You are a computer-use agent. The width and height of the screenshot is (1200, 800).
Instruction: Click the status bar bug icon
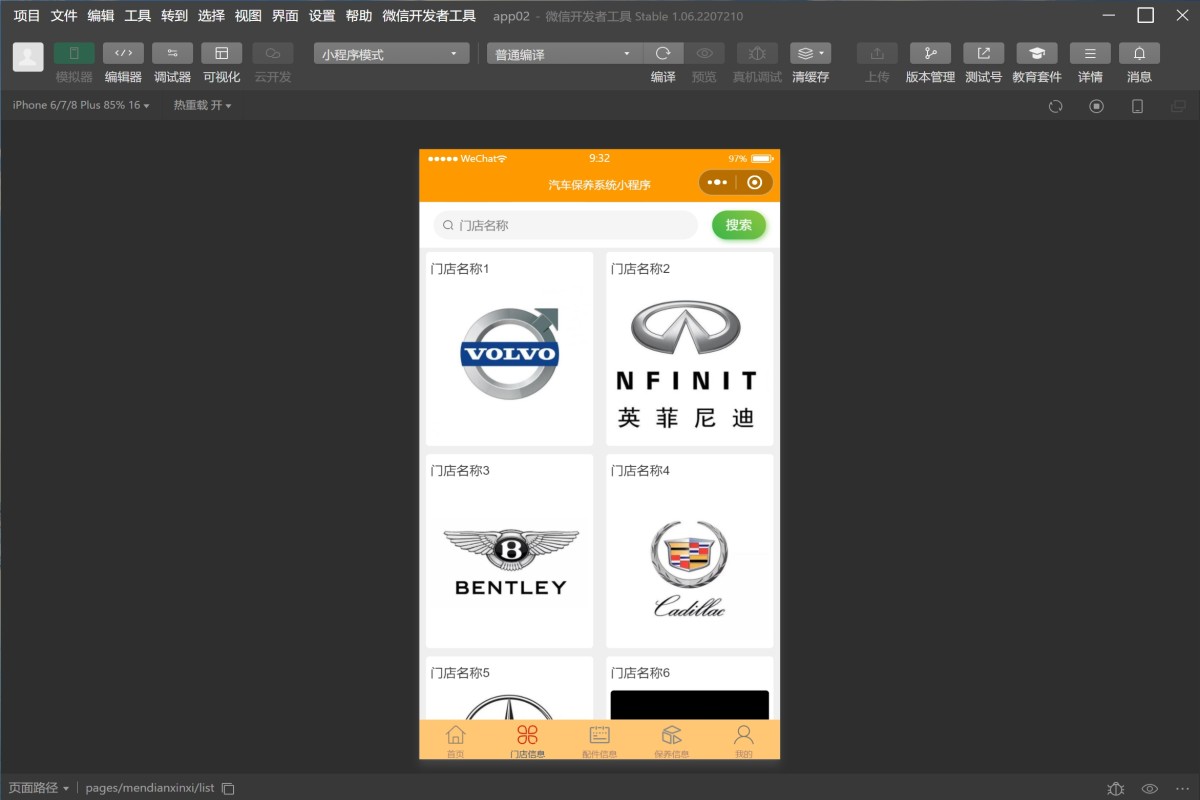tap(1116, 788)
